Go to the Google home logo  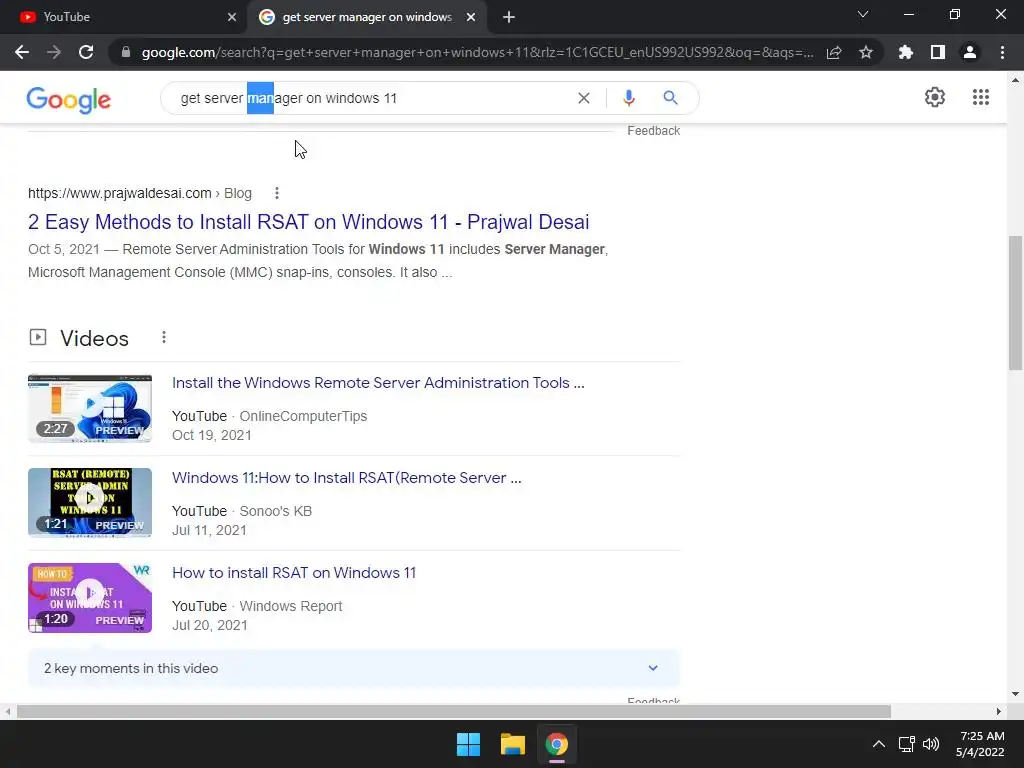[69, 99]
